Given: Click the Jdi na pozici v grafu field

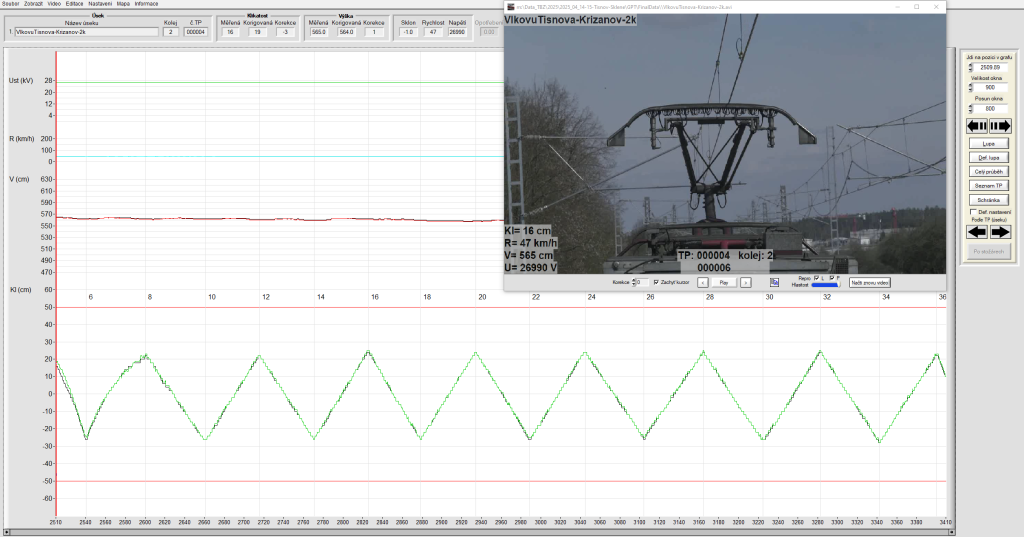Looking at the screenshot, I should (991, 67).
